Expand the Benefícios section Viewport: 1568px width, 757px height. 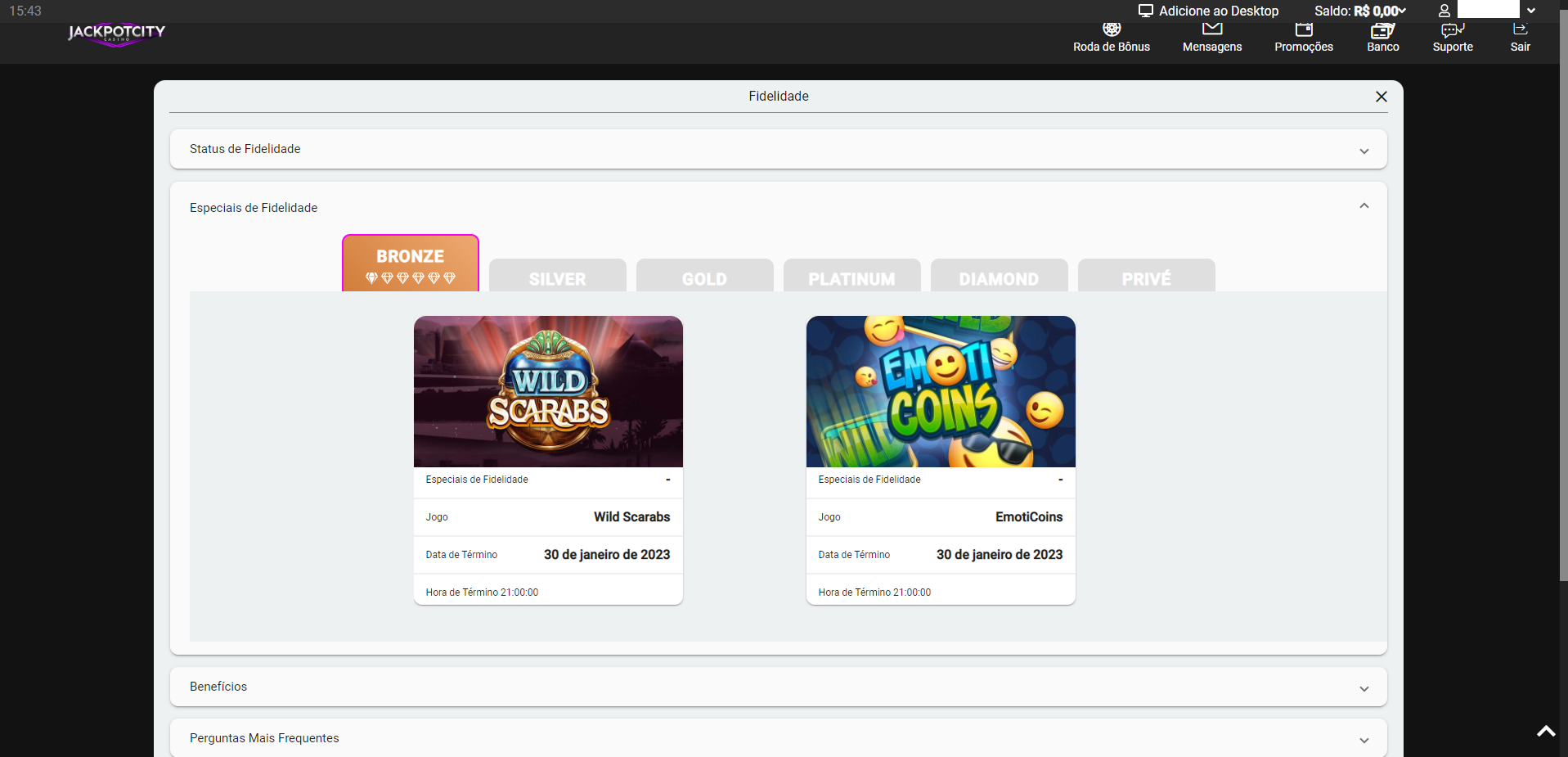click(x=778, y=687)
